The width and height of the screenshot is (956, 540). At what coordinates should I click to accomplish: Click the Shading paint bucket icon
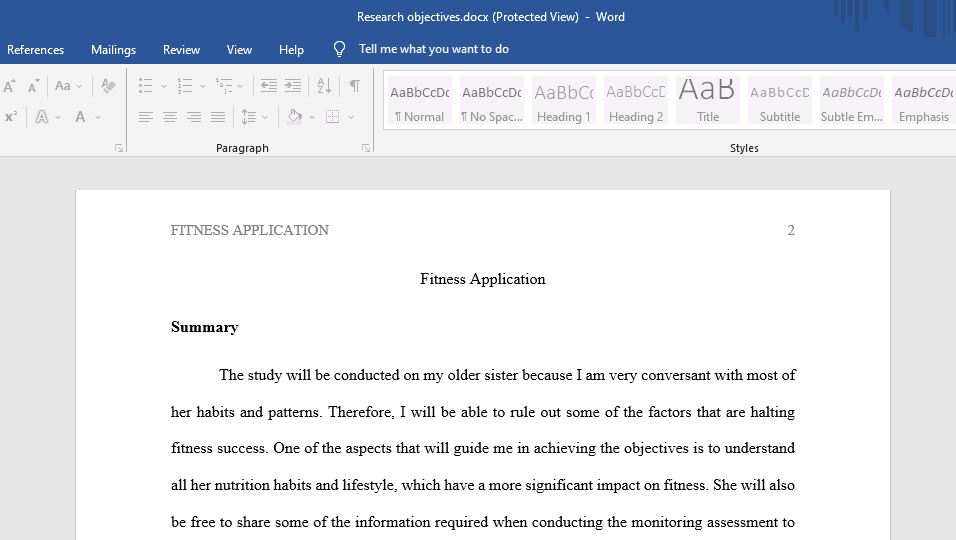(294, 116)
